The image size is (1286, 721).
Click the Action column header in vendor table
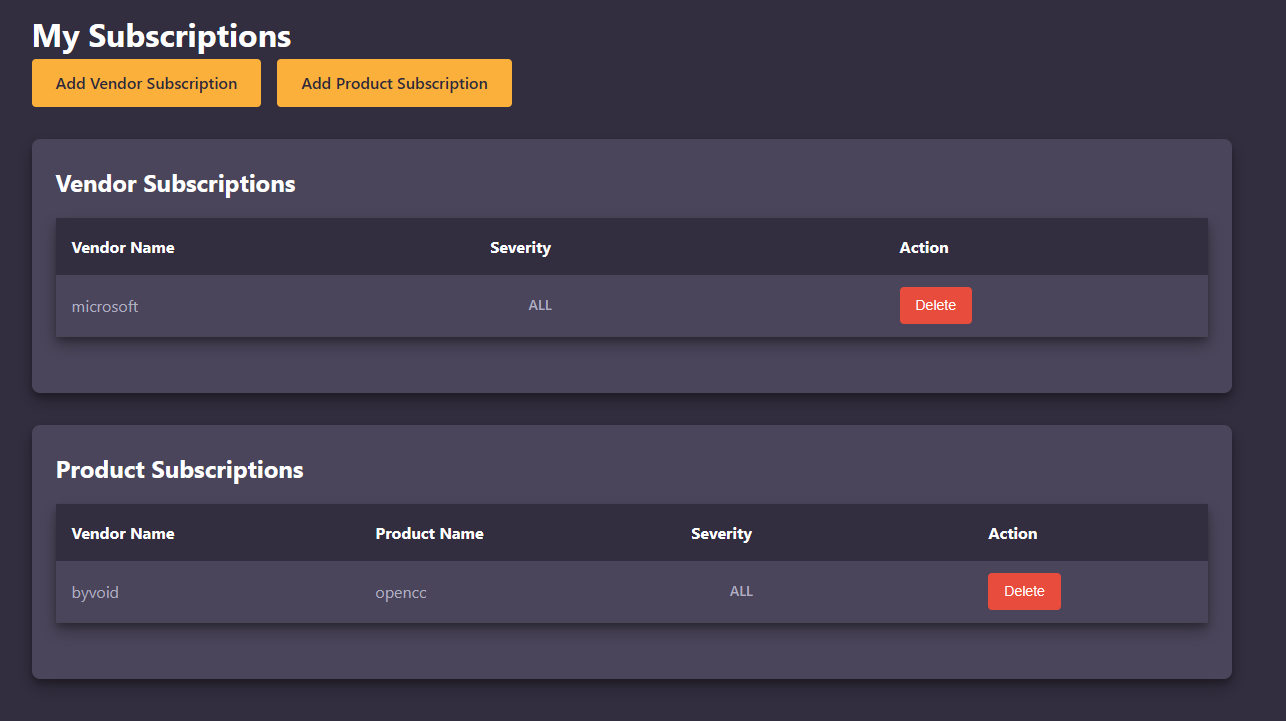(x=923, y=247)
